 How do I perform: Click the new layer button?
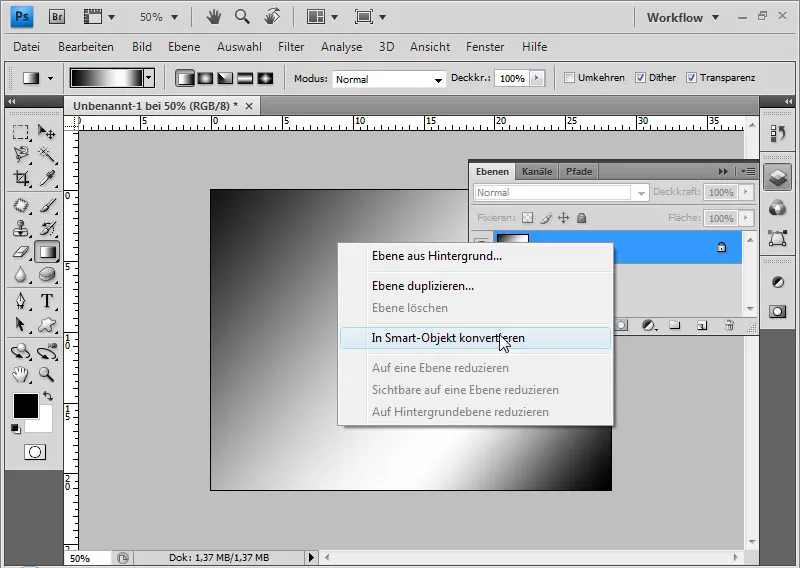(x=702, y=325)
